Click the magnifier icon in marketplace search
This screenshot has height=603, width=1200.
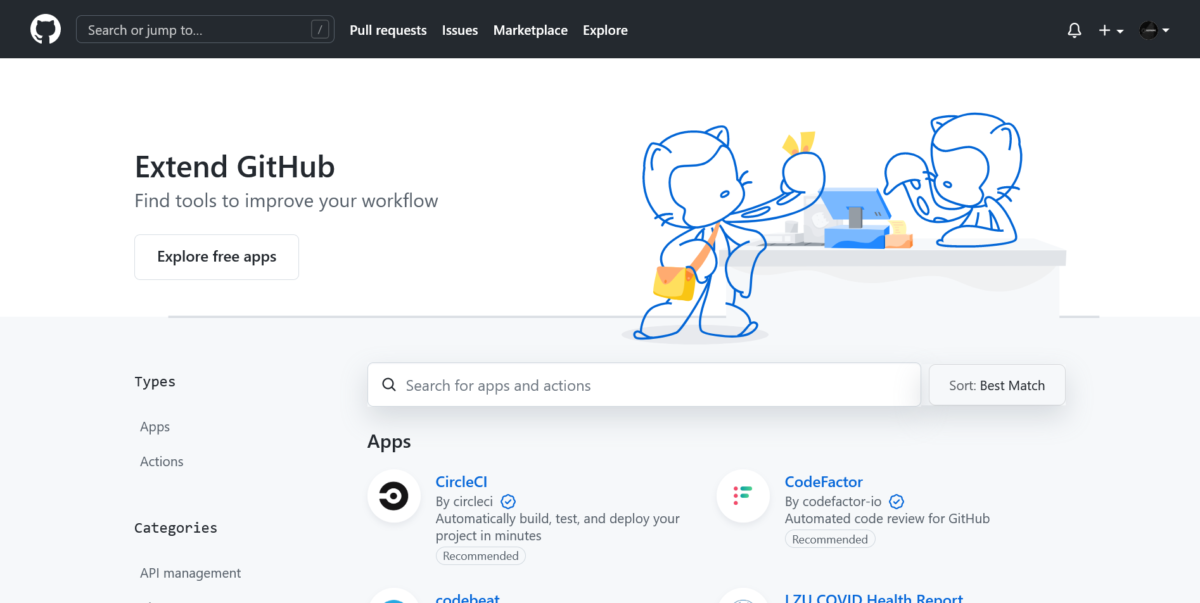click(389, 385)
